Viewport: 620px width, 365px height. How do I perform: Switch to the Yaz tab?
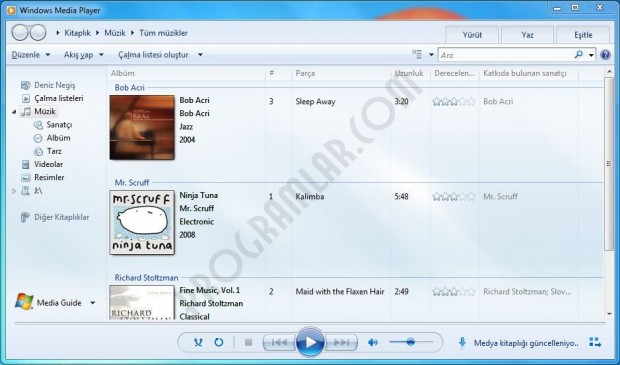click(x=527, y=35)
